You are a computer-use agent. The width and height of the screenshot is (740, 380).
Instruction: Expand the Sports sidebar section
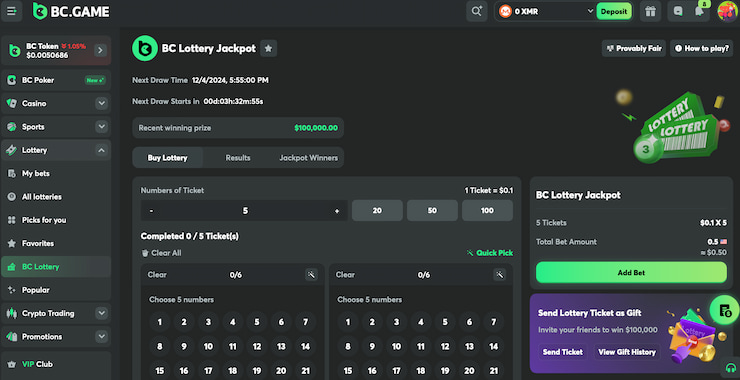click(101, 127)
